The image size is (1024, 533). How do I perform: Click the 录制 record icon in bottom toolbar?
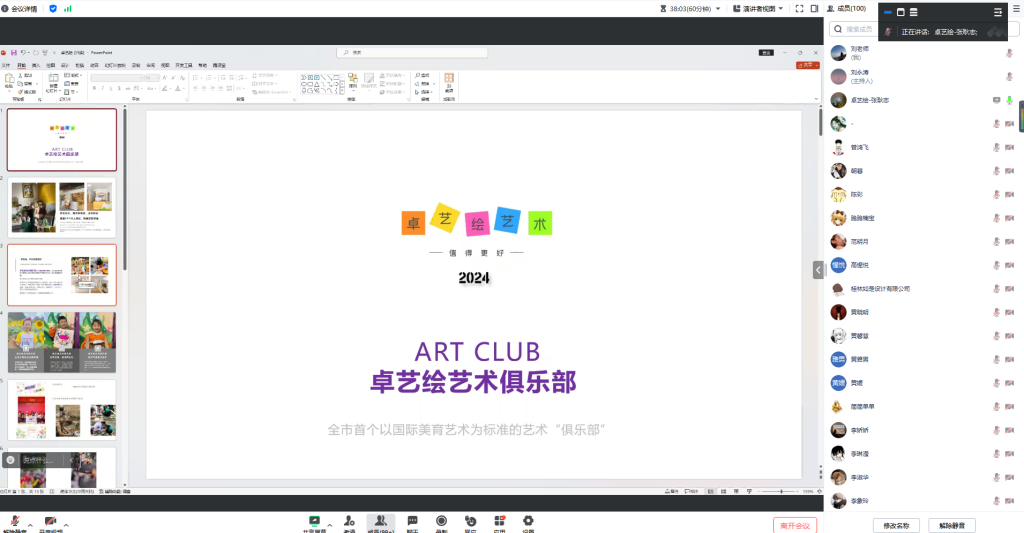click(441, 521)
